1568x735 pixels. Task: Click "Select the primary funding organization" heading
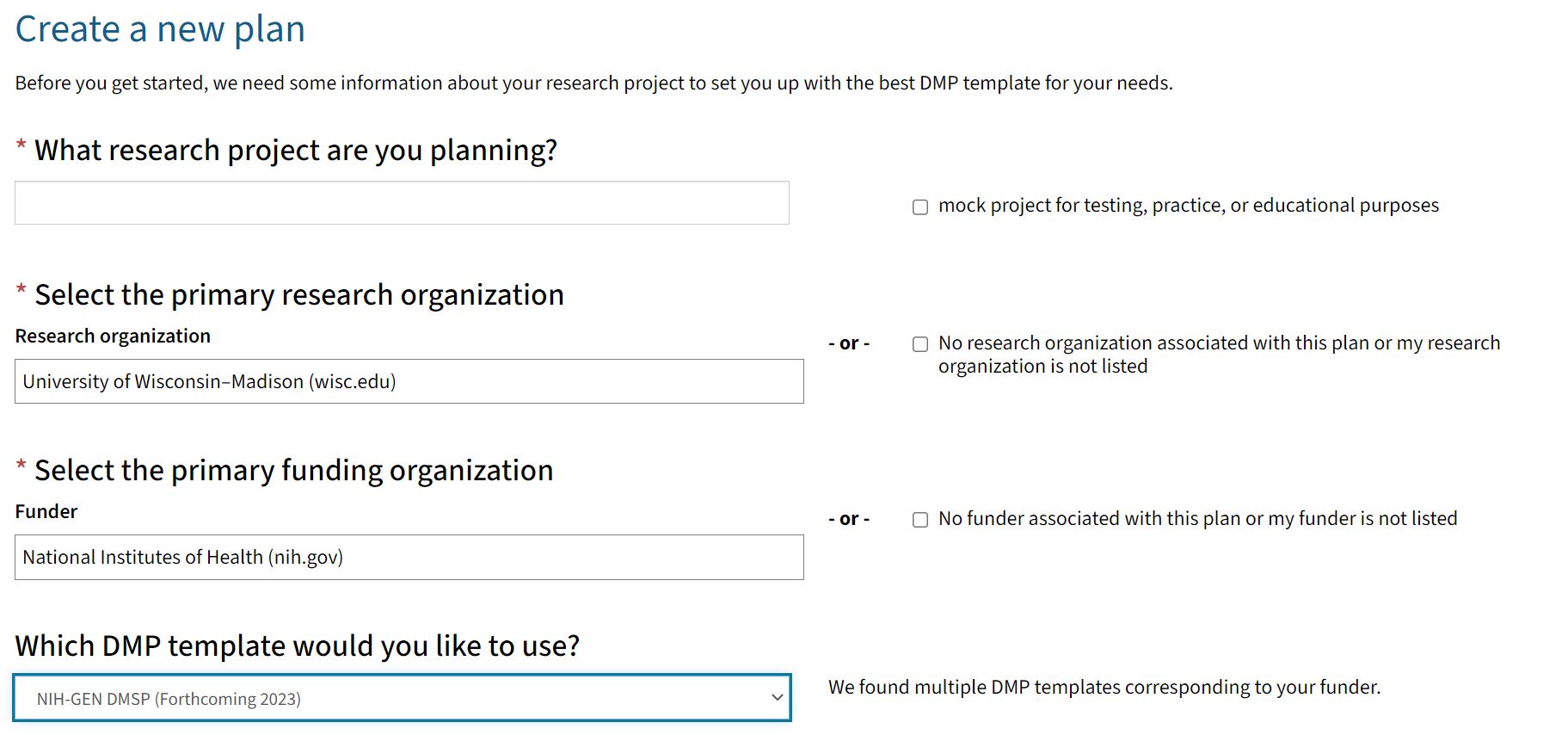tap(293, 471)
